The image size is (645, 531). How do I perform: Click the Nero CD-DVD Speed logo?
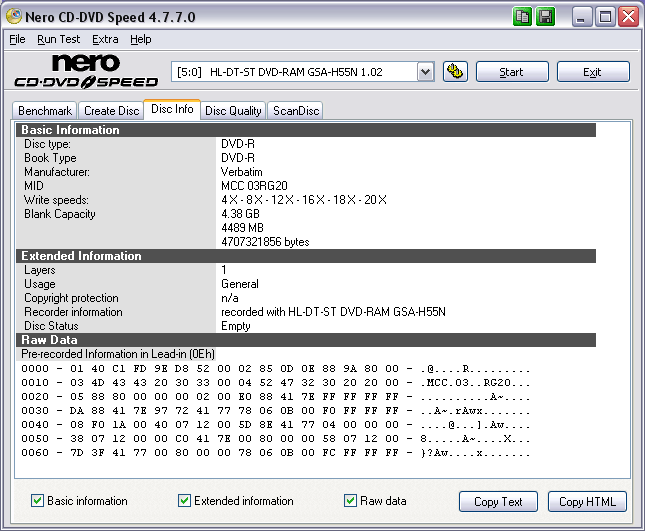tap(86, 71)
